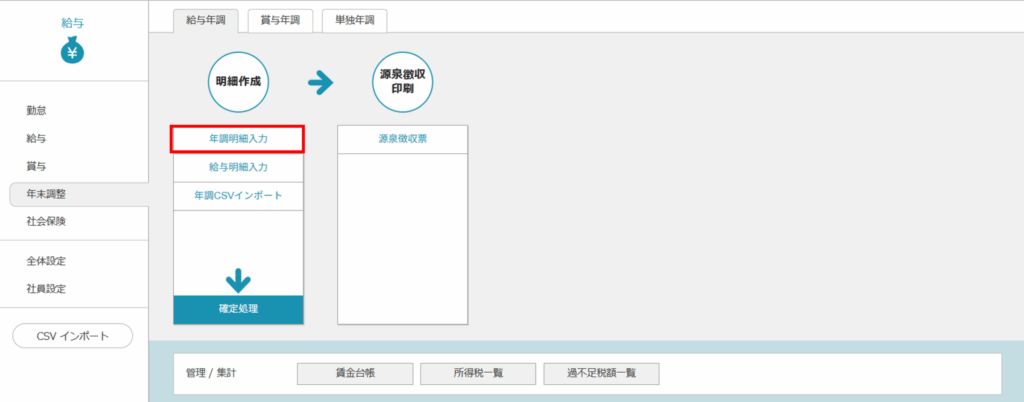Open 賃金台帳 report

pos(355,373)
